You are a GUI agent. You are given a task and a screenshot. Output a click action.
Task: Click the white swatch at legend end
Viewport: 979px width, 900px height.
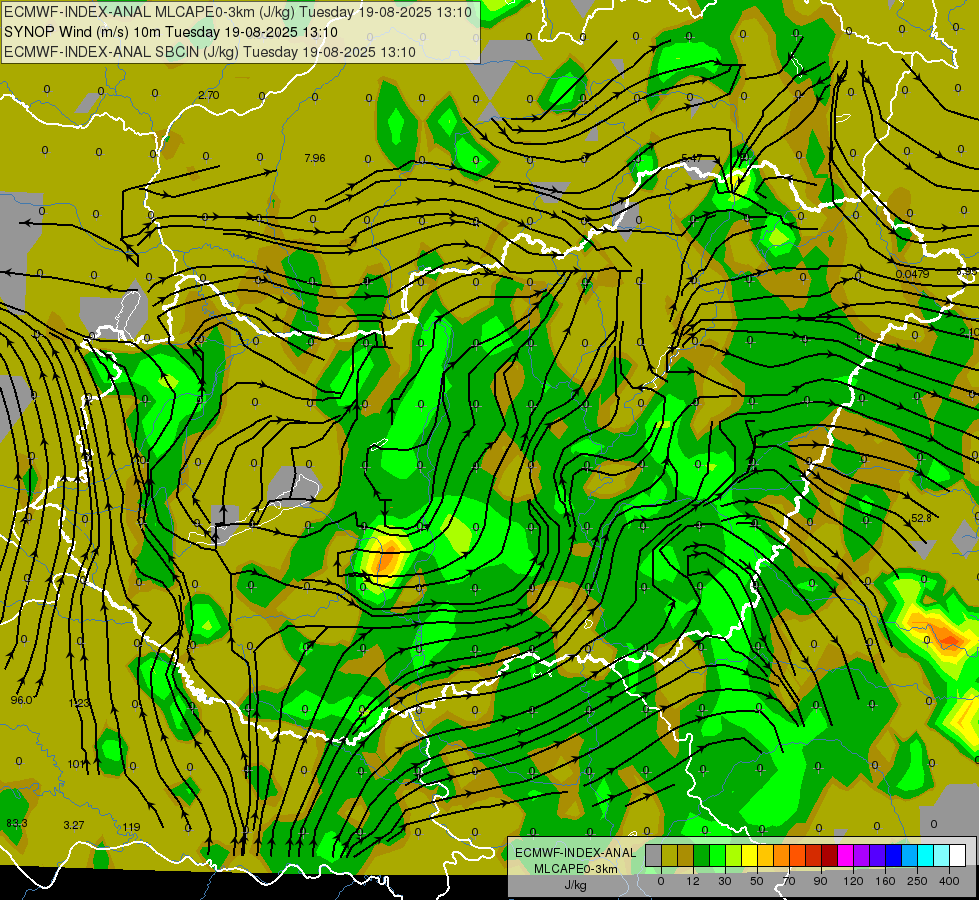[x=958, y=856]
